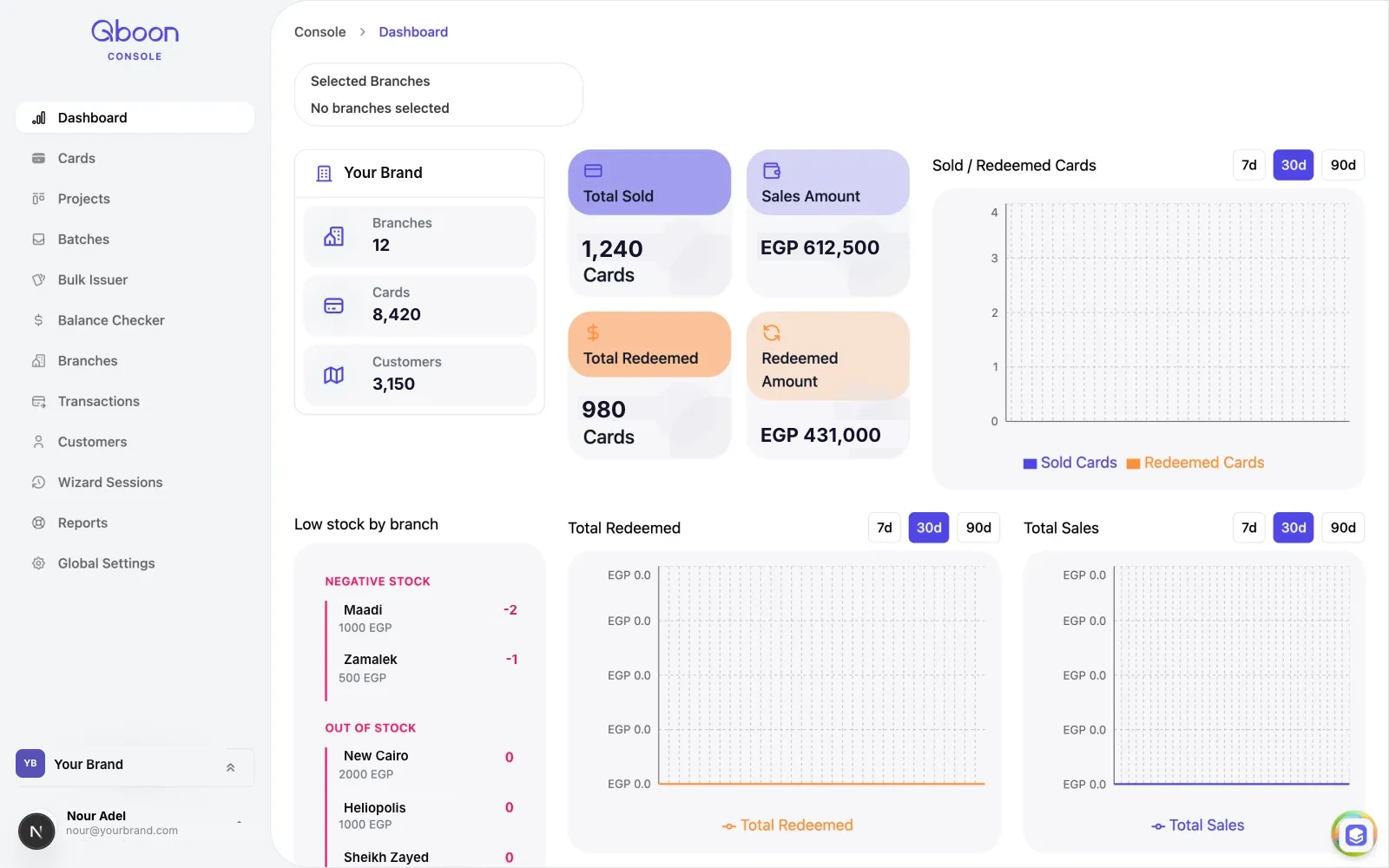Click Nour Adel's profile avatar
The height and width of the screenshot is (868, 1389).
coord(36,832)
